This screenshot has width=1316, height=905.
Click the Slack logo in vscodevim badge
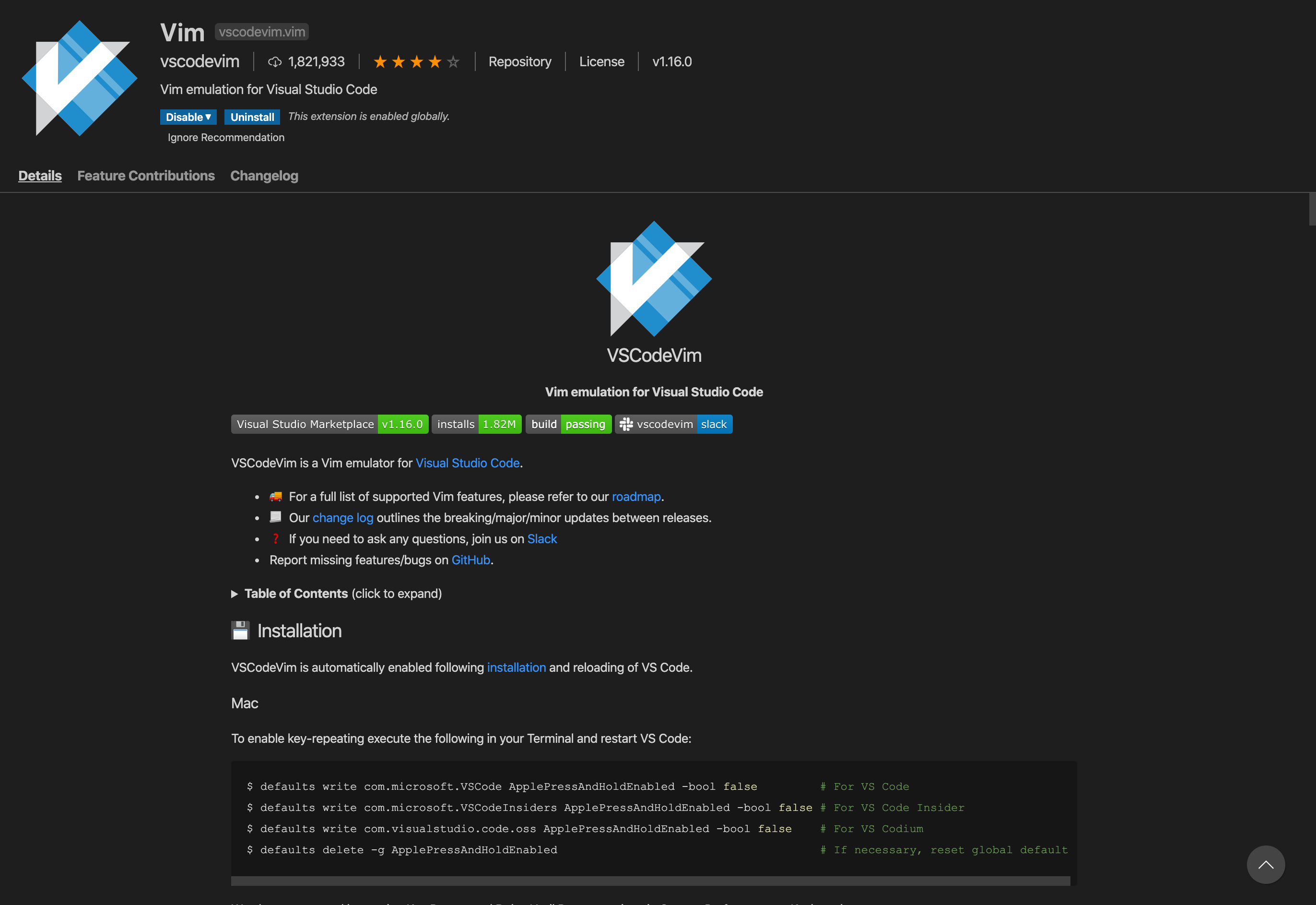(626, 424)
